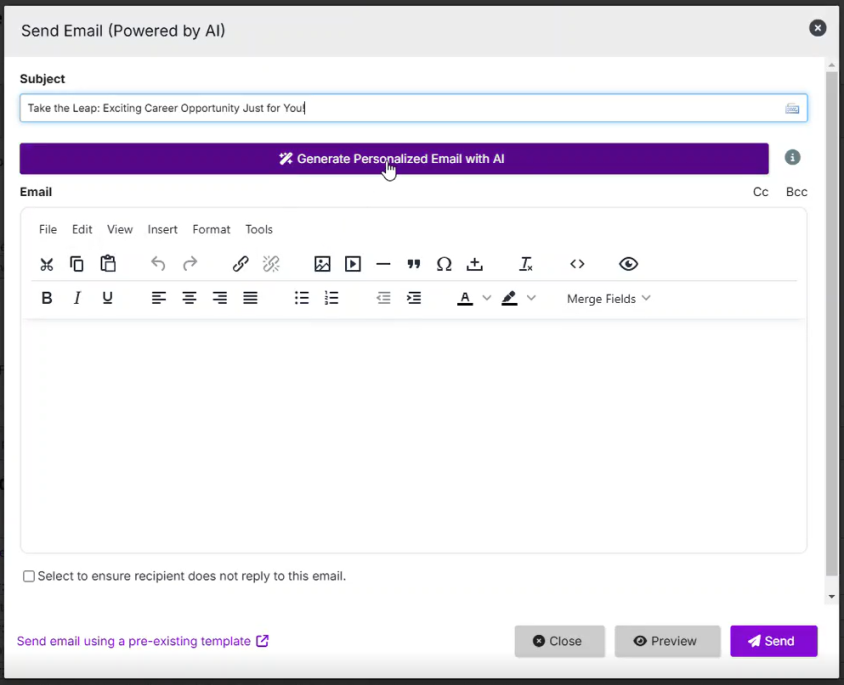The width and height of the screenshot is (844, 685).
Task: Click inside the email body editor
Action: tap(413, 435)
